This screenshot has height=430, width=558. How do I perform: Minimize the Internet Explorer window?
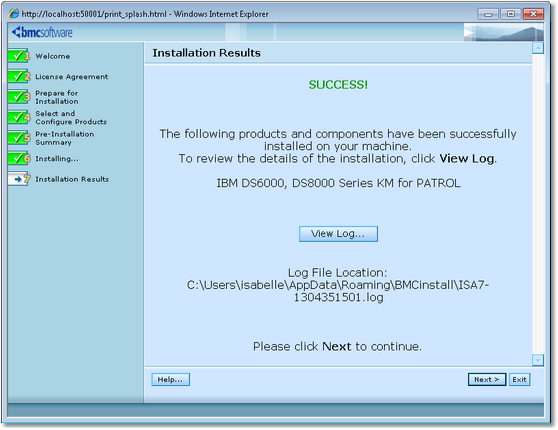click(x=488, y=14)
